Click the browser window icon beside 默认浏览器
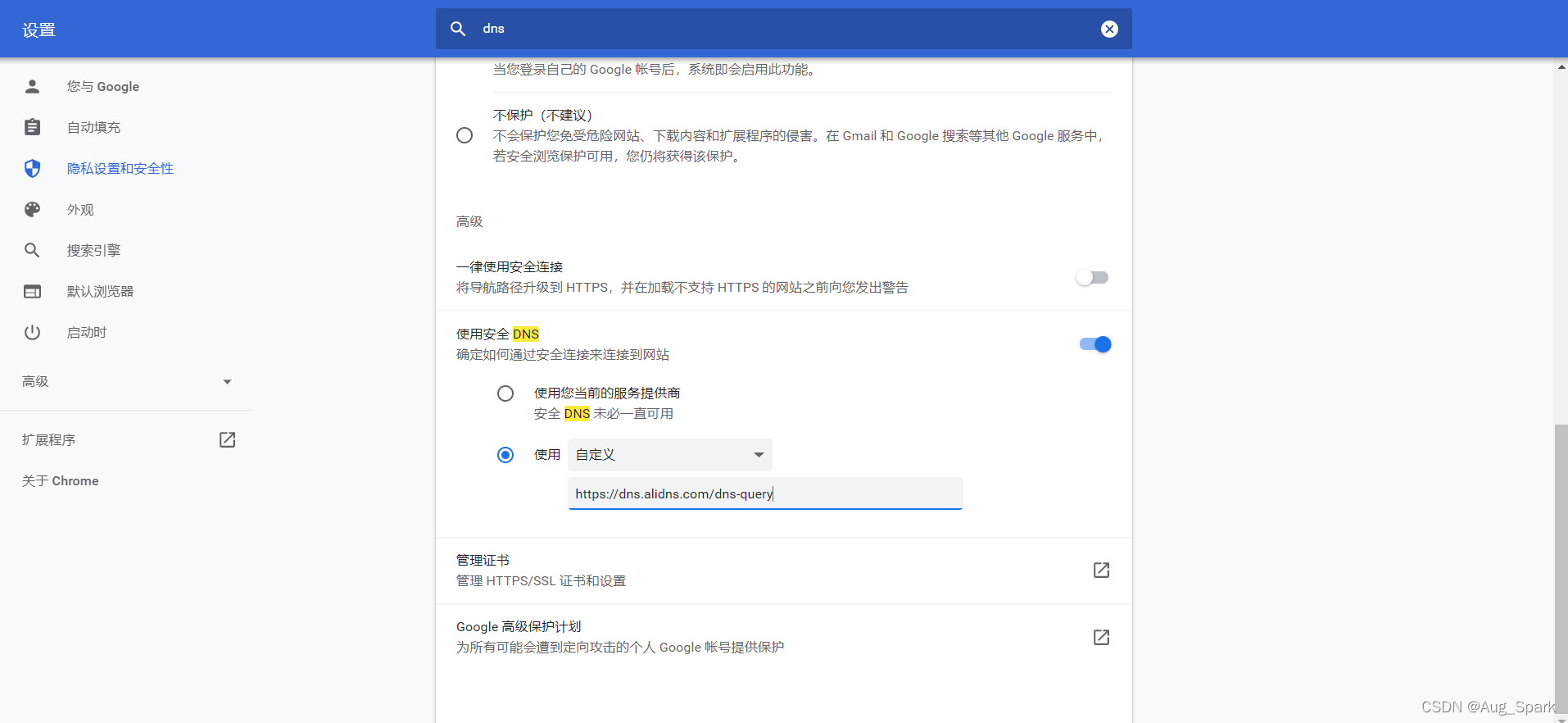1568x723 pixels. click(x=33, y=291)
